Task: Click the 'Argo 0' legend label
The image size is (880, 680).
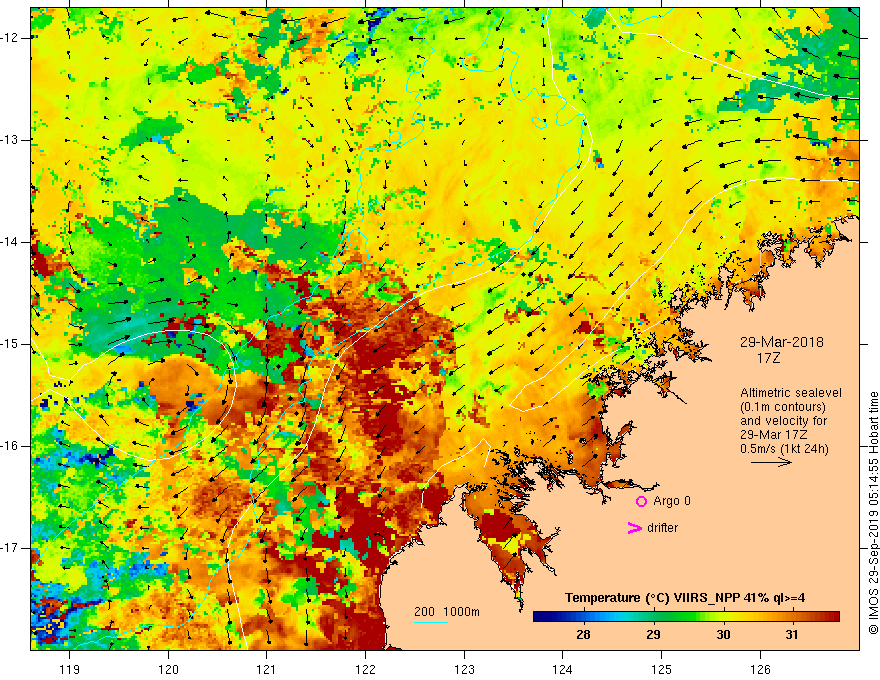Action: (672, 501)
